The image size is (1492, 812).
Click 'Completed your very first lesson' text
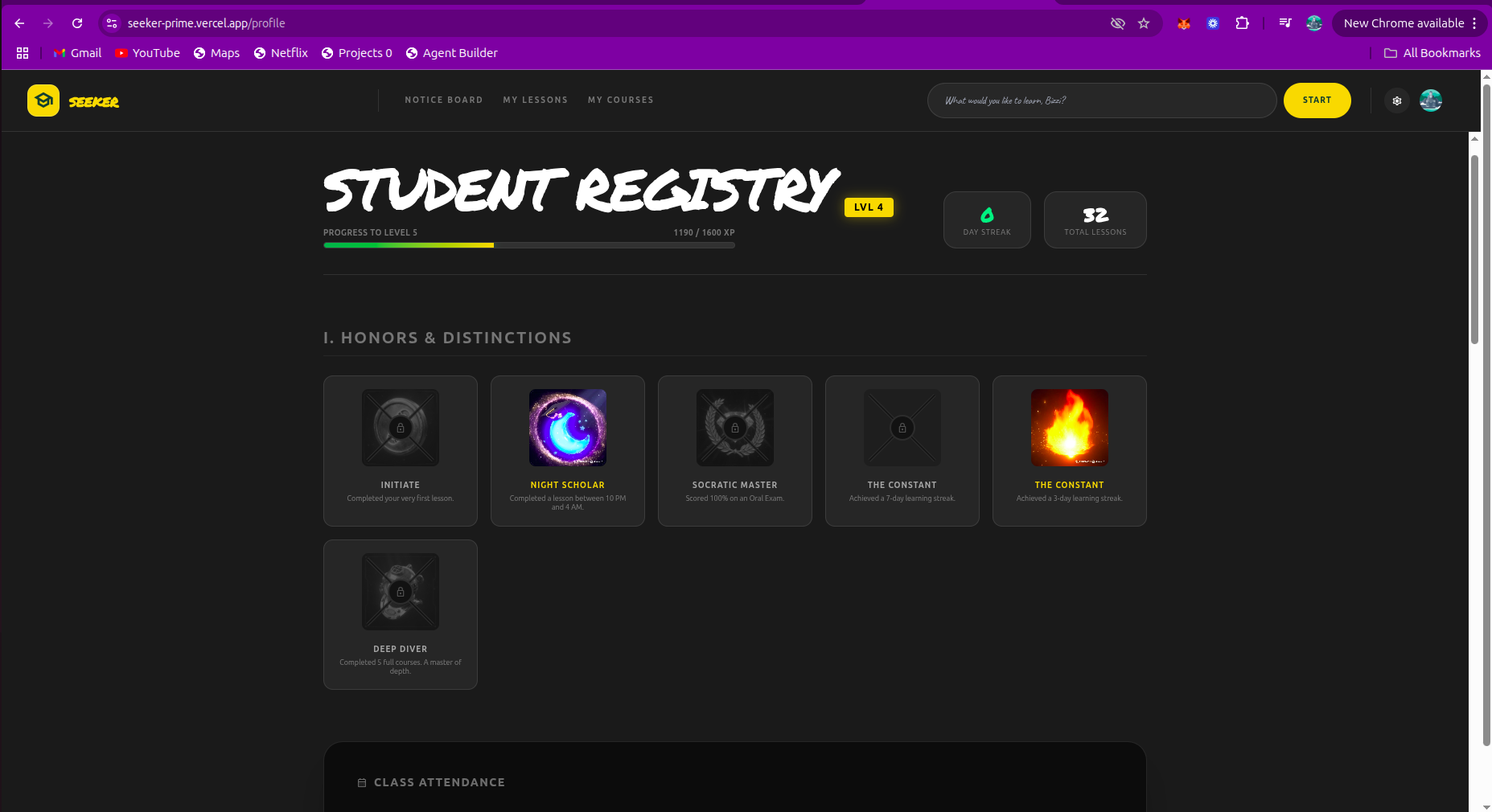click(x=401, y=498)
